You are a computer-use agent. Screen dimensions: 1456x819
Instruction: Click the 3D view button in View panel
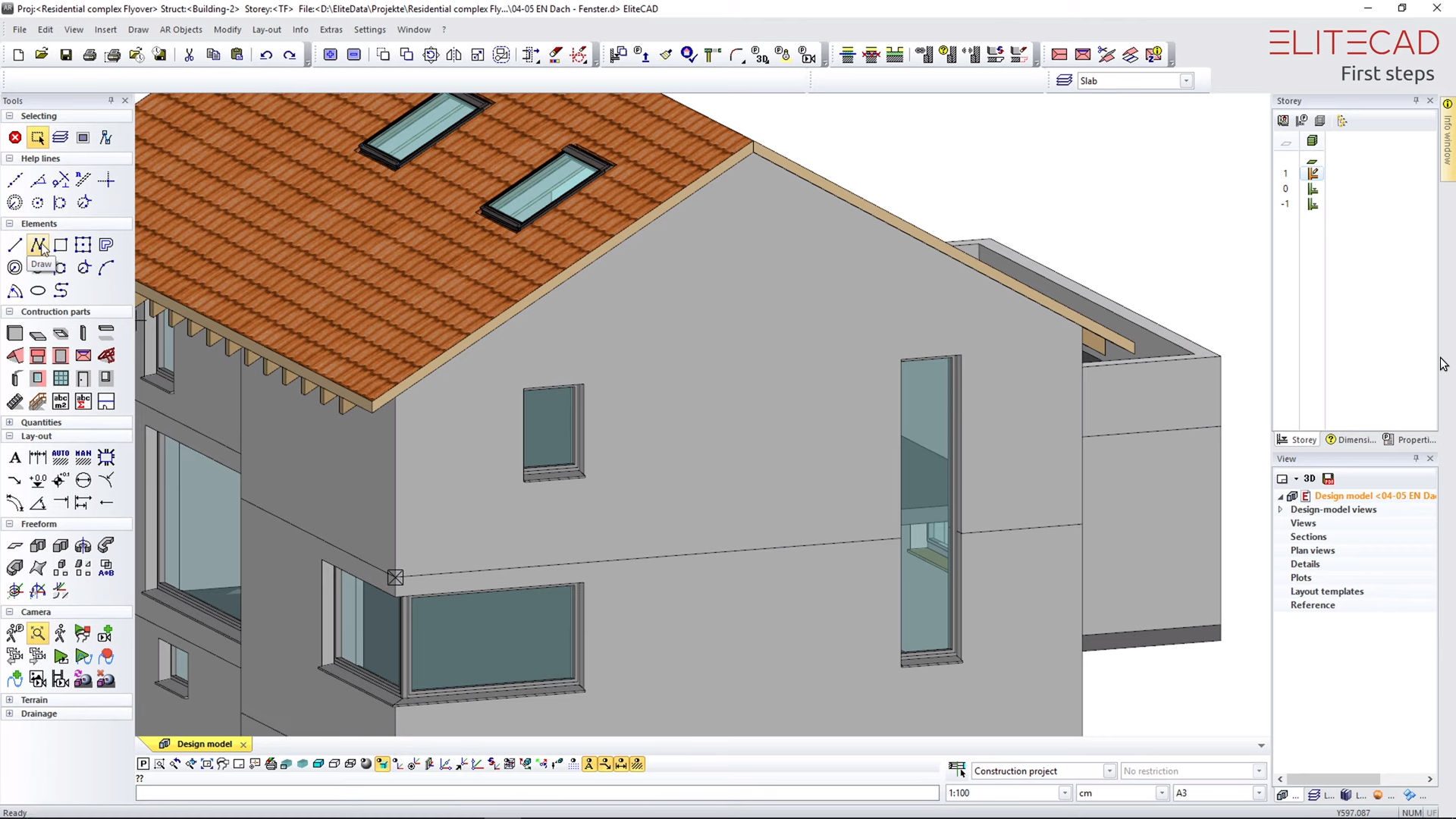(1310, 479)
